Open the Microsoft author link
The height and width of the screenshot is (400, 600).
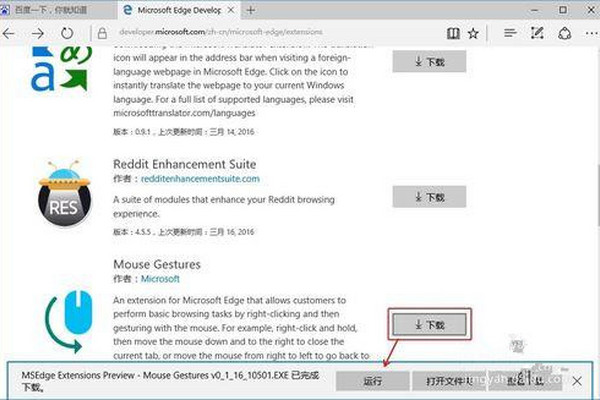pos(160,279)
